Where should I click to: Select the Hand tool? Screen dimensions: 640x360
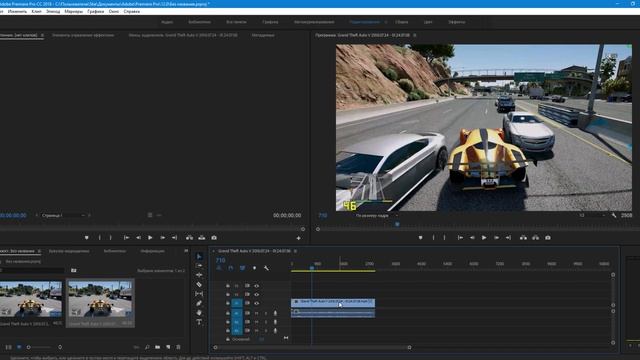(x=199, y=313)
